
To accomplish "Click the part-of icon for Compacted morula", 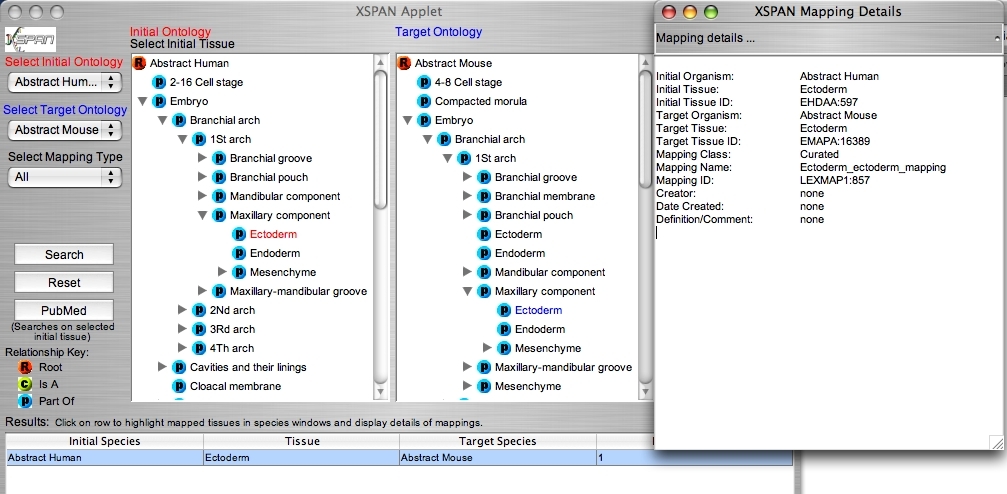I will pos(424,101).
